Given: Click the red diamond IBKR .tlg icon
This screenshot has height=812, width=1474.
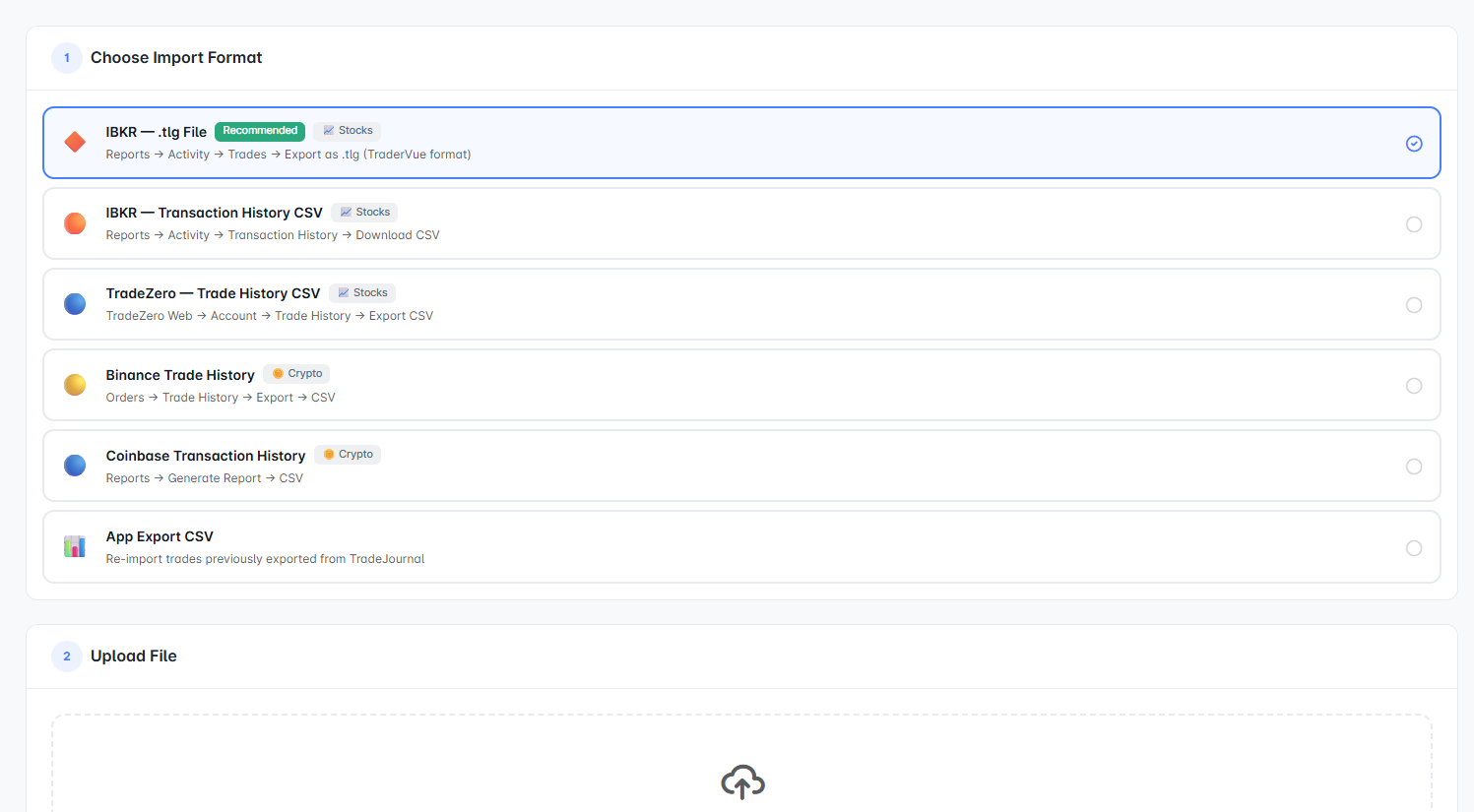Looking at the screenshot, I should [x=75, y=143].
